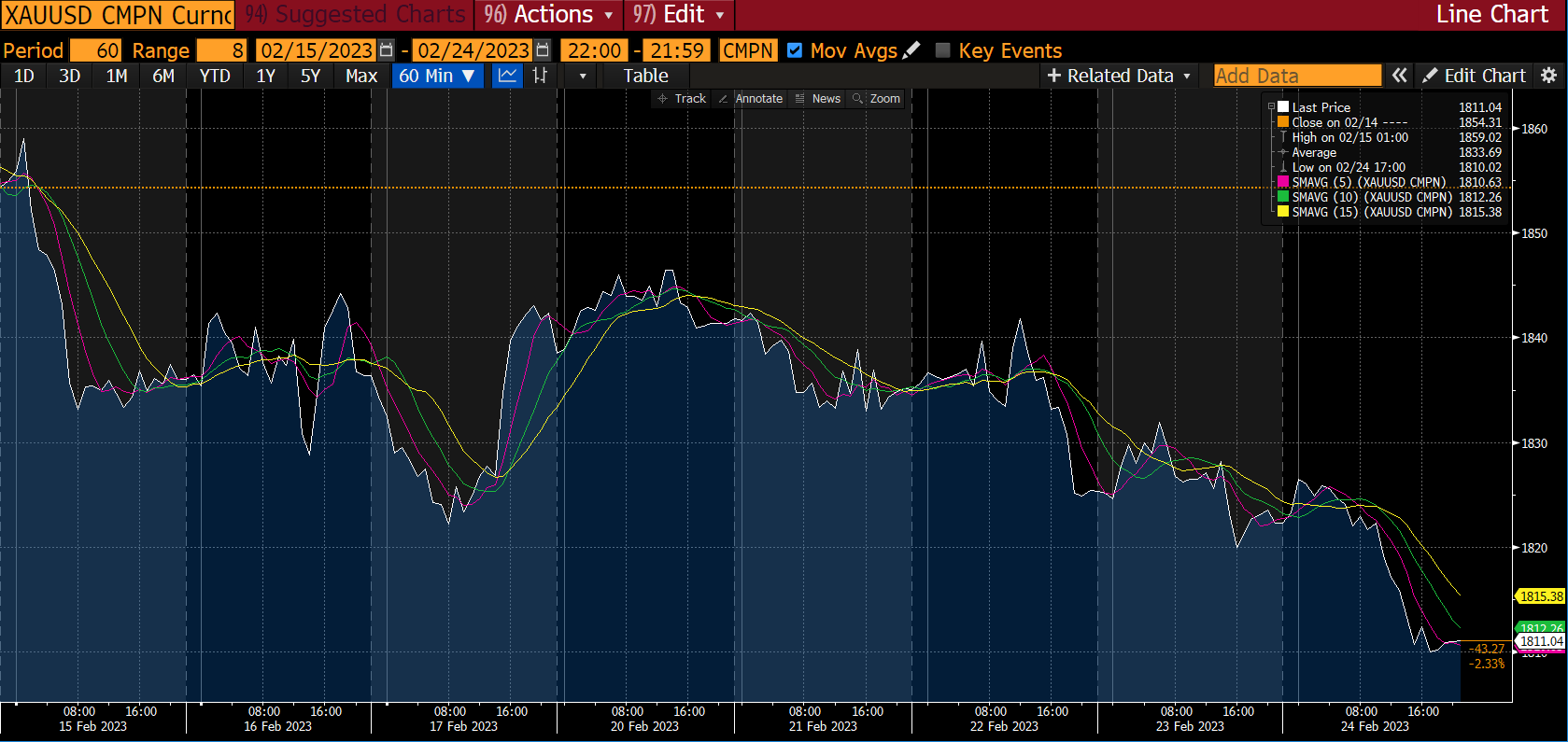Open the Actions menu
This screenshot has height=742, width=1568.
point(549,15)
